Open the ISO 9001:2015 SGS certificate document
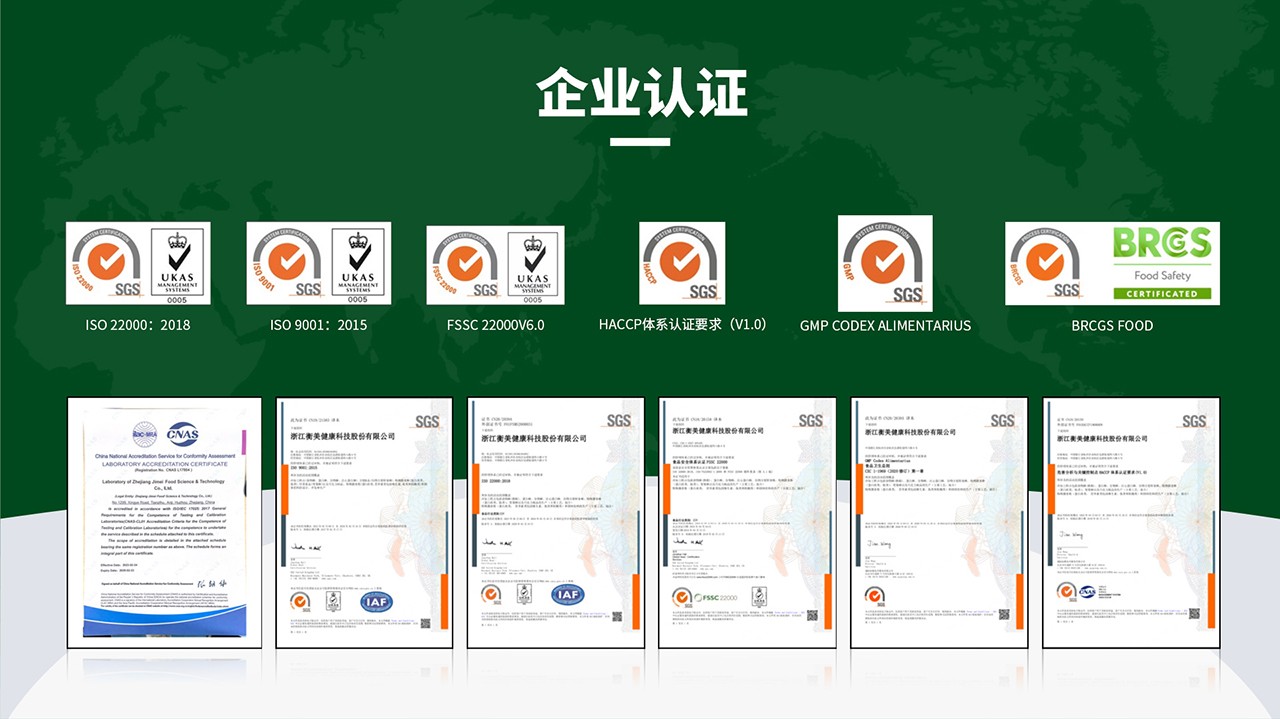This screenshot has height=719, width=1280. coord(363,522)
